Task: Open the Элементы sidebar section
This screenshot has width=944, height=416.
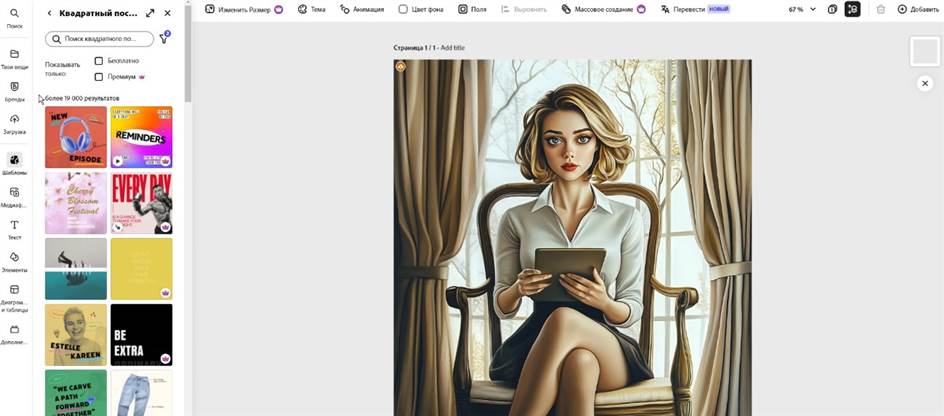Action: 14,258
